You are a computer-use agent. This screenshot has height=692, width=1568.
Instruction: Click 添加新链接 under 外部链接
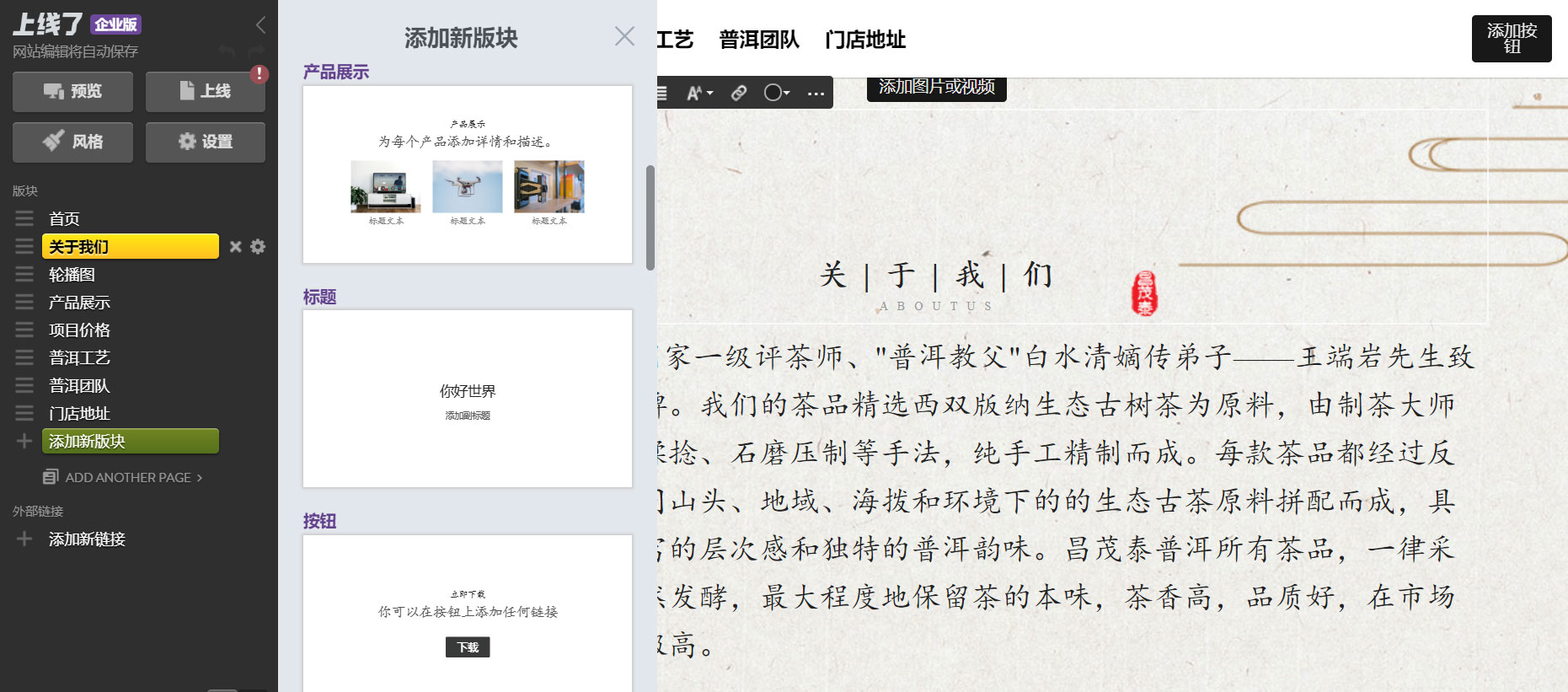click(x=87, y=539)
